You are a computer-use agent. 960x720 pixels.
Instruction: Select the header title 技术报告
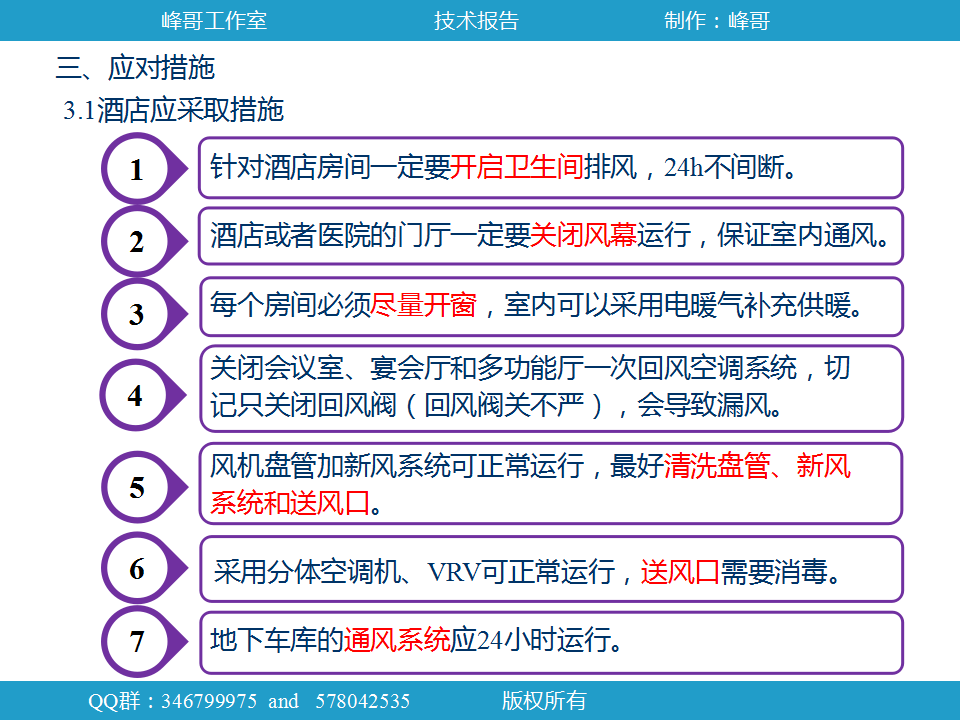pyautogui.click(x=476, y=21)
